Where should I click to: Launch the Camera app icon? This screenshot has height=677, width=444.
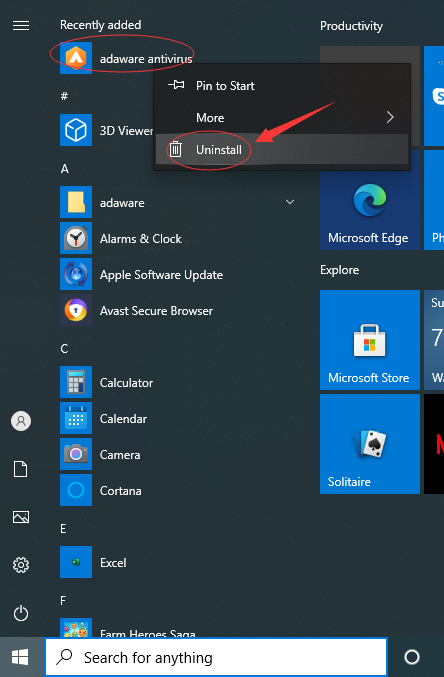click(x=76, y=454)
